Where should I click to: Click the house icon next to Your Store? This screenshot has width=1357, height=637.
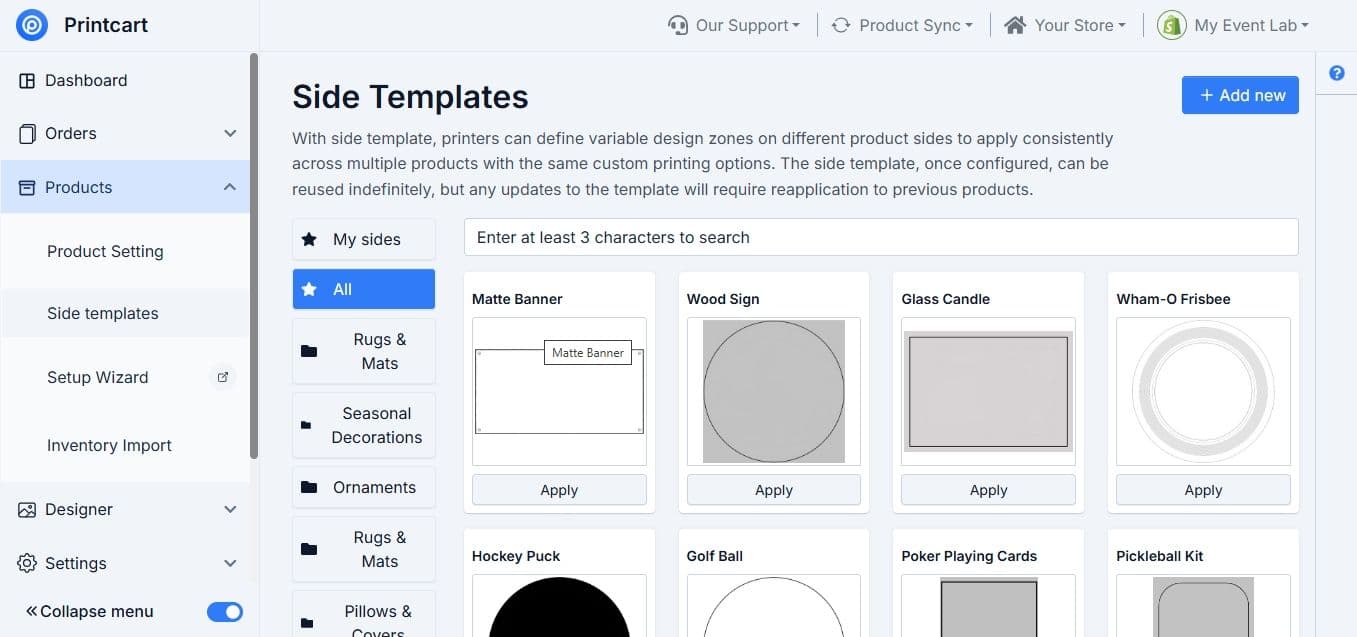[1015, 25]
